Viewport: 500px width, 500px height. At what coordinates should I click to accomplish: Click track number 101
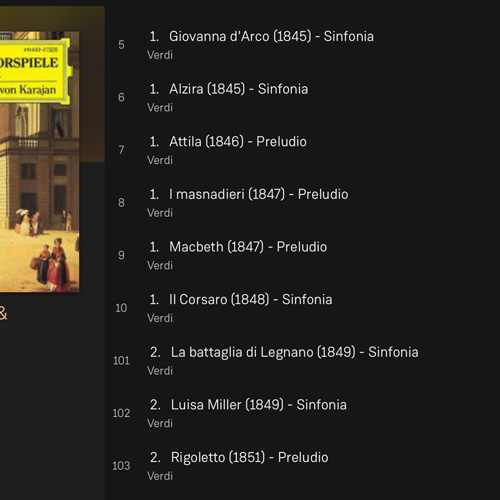click(x=121, y=361)
